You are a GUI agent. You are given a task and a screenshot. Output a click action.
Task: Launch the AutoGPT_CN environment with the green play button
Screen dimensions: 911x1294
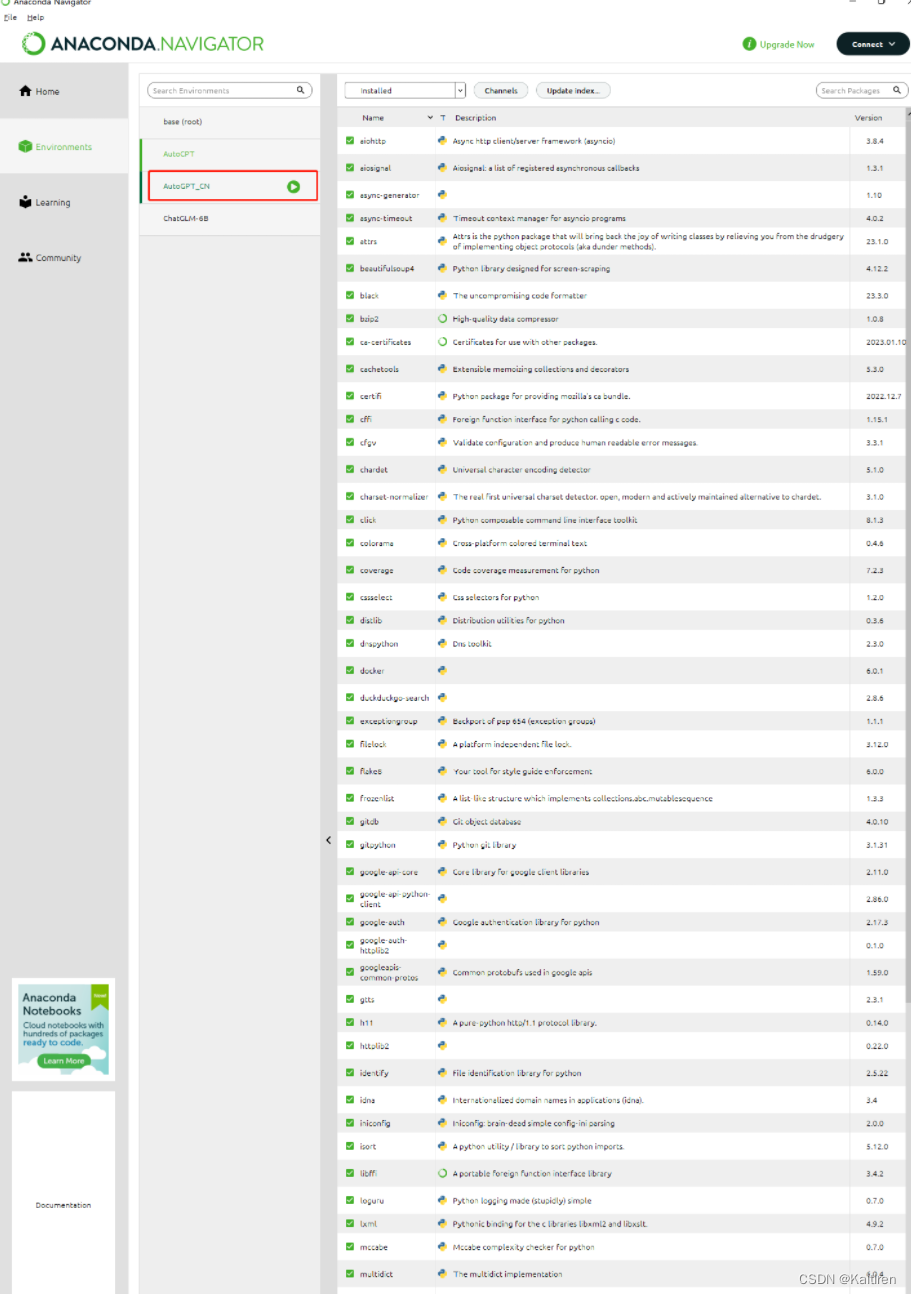(x=293, y=186)
